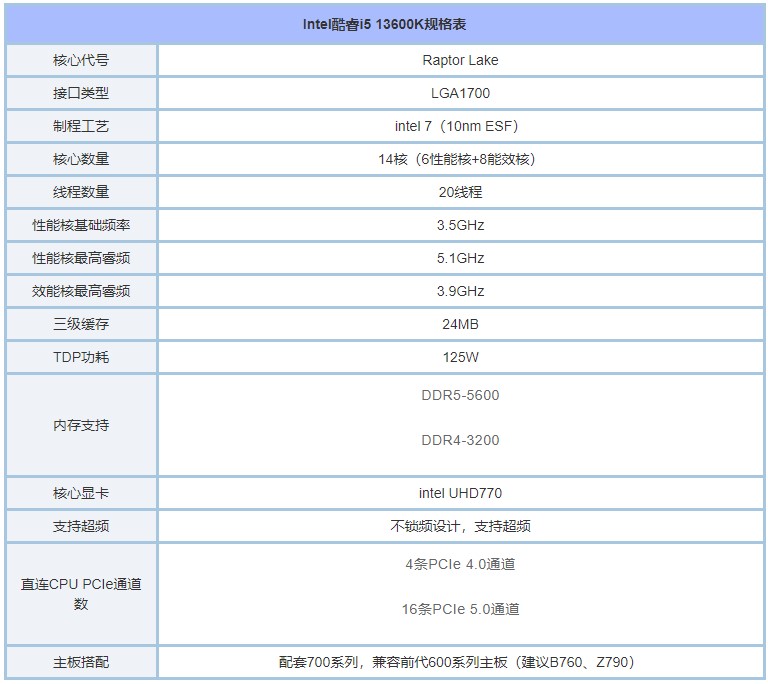Select the '线程数量' label cell
This screenshot has width=768, height=684.
(x=81, y=192)
